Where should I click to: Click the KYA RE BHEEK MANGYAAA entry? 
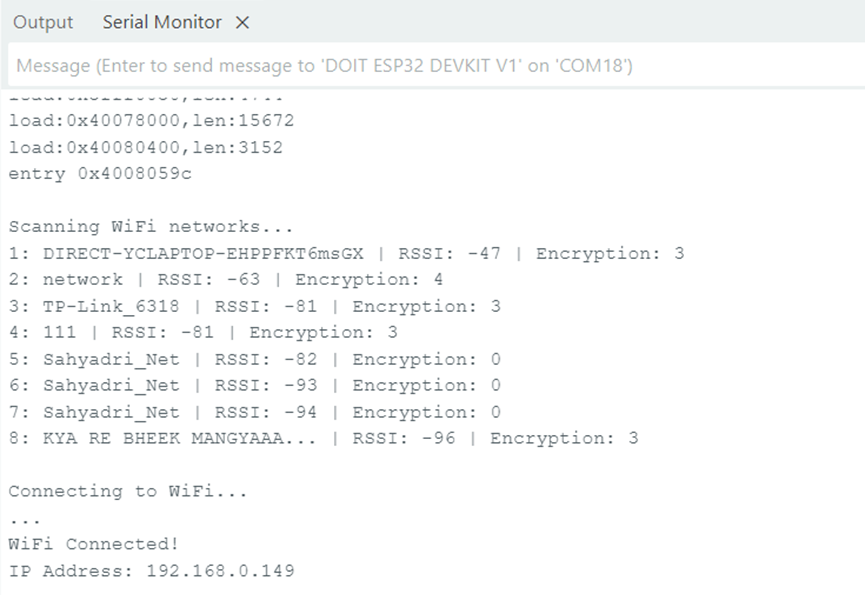(323, 438)
